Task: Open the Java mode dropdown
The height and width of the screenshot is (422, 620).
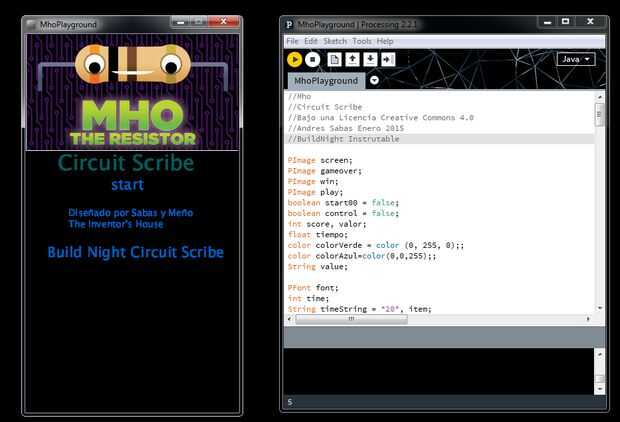Action: point(576,59)
